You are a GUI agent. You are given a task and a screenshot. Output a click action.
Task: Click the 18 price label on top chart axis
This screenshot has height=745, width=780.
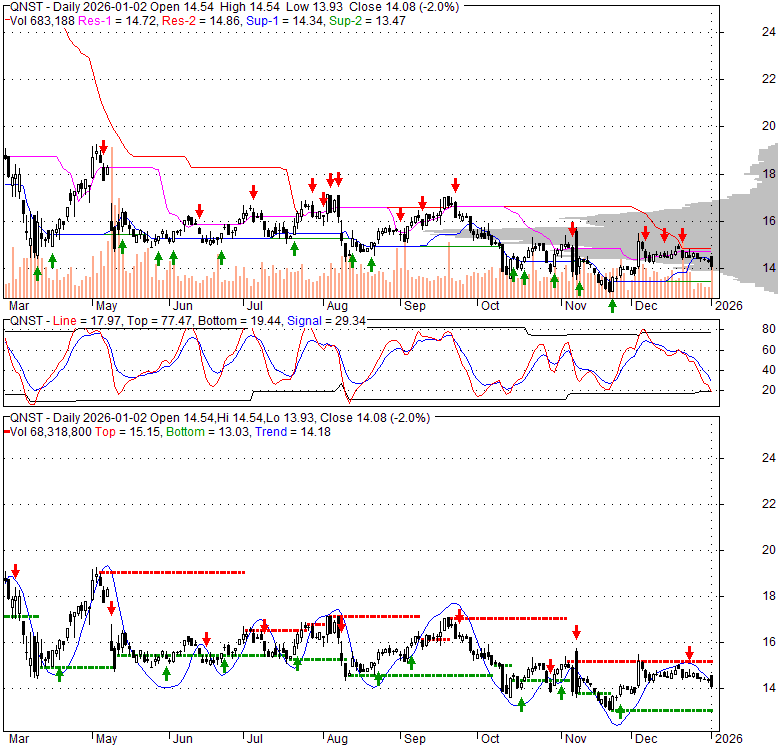click(769, 174)
